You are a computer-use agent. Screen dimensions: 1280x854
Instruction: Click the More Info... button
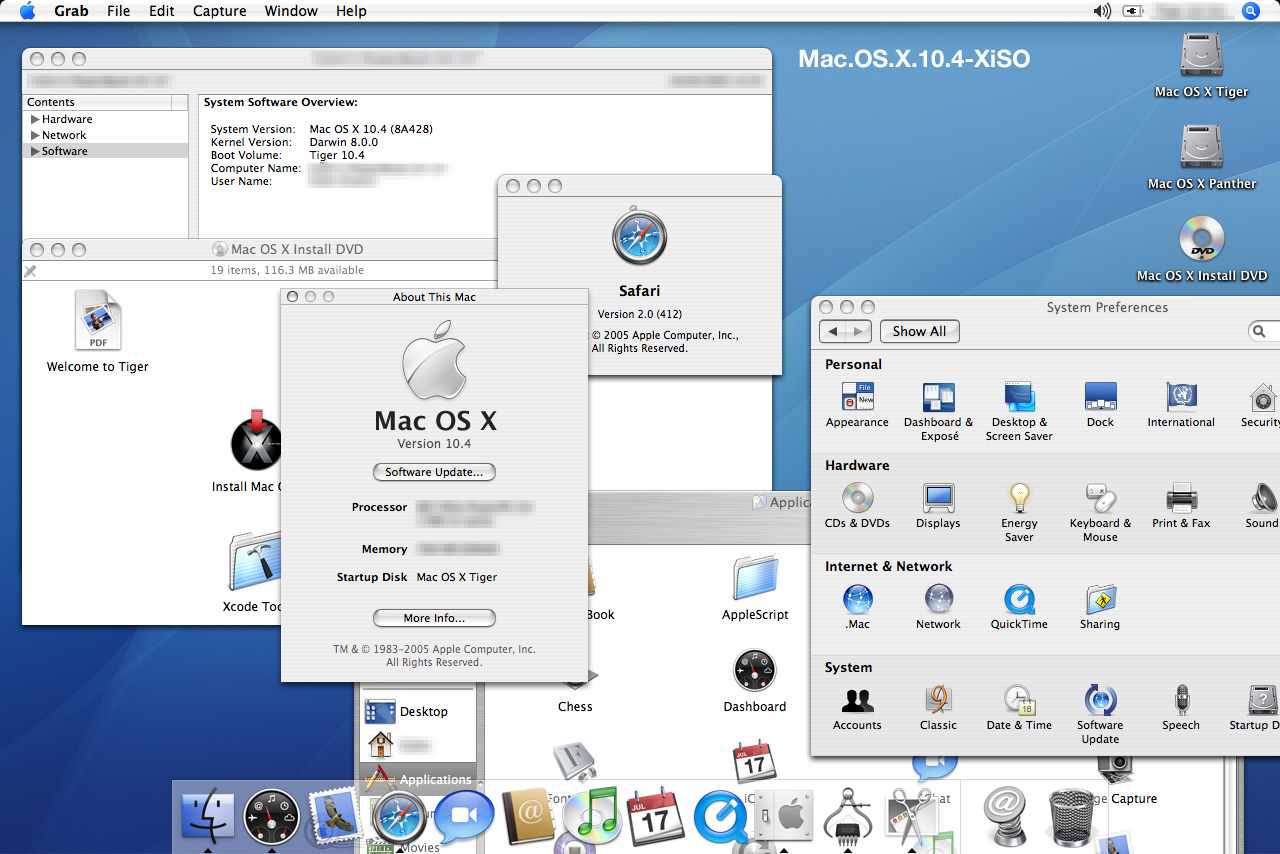click(434, 618)
